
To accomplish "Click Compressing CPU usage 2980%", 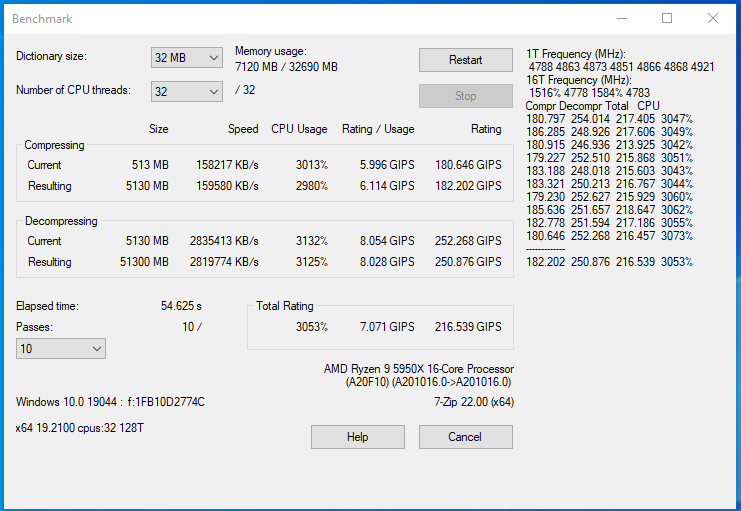I will tap(312, 186).
